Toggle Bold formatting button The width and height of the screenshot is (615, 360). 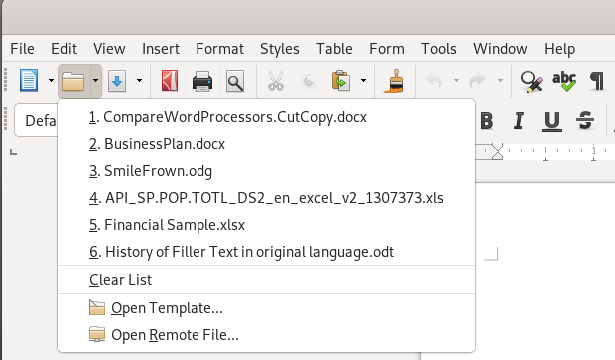click(x=487, y=120)
